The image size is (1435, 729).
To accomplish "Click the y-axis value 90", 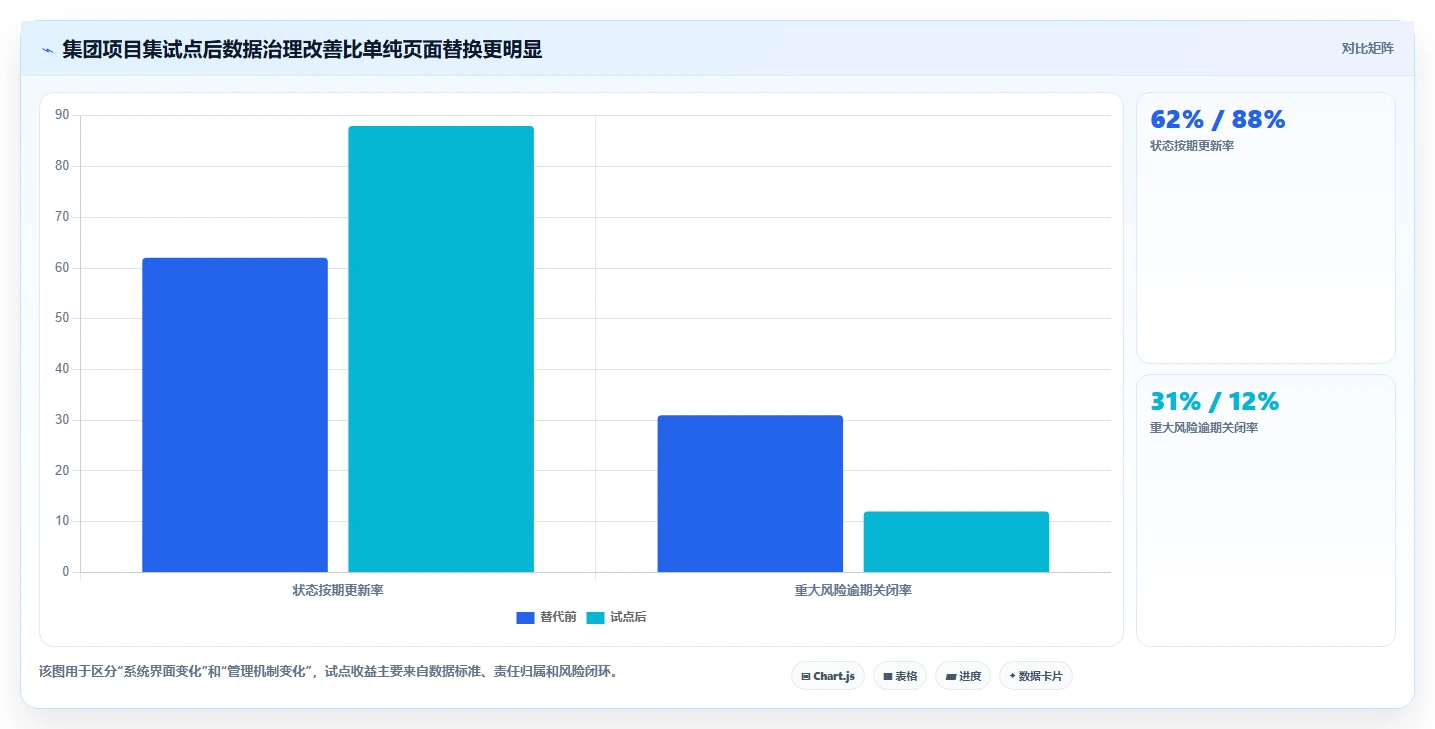I will [x=62, y=115].
